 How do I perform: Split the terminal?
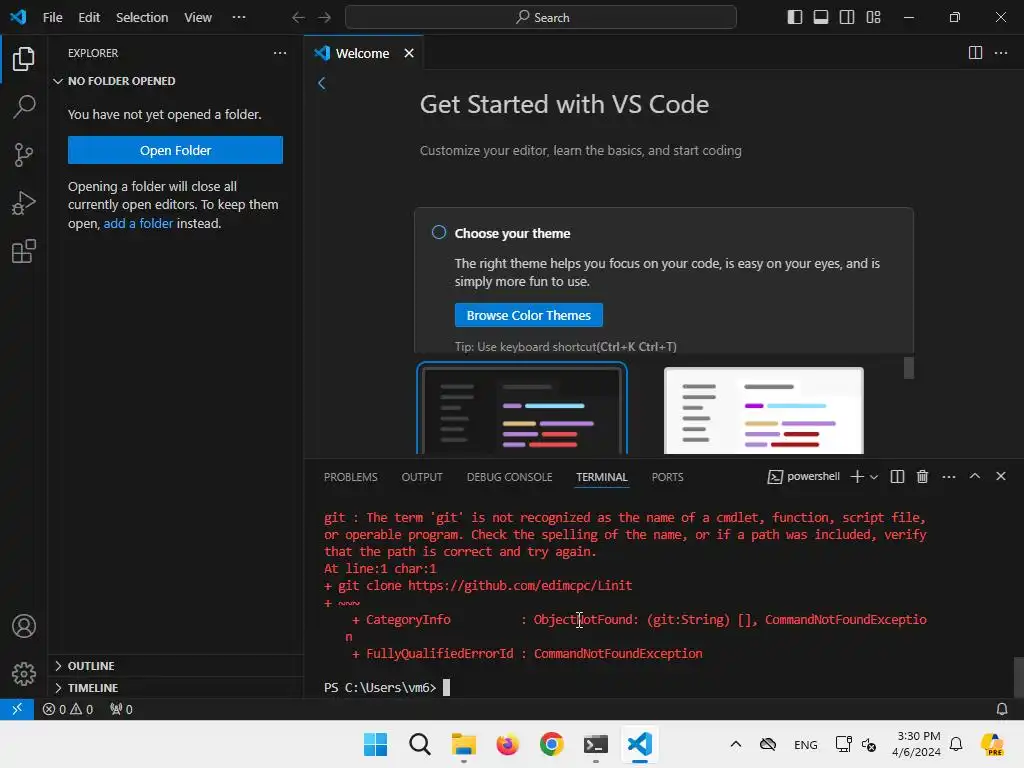tap(897, 477)
